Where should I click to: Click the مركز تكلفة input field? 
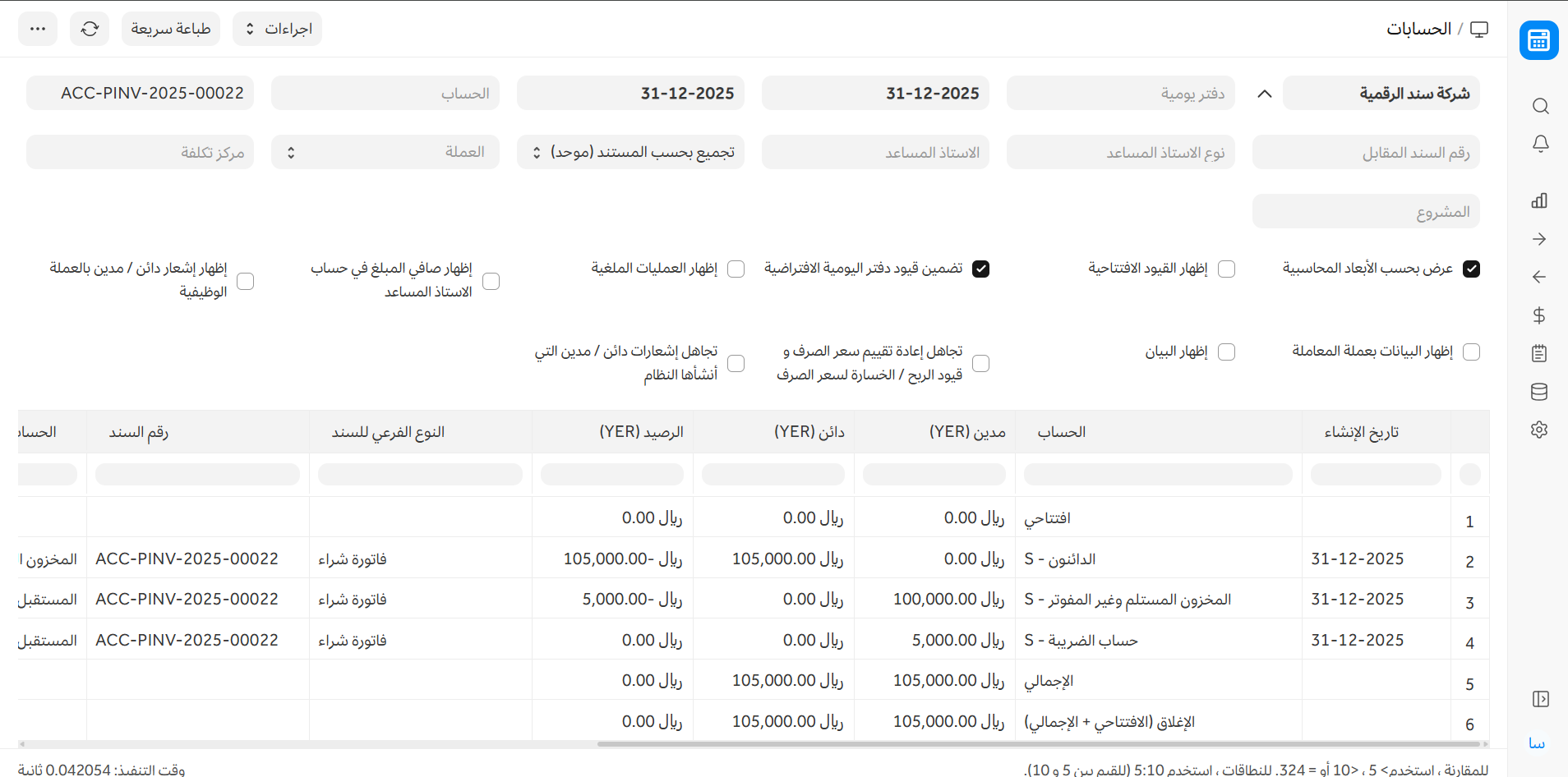140,153
